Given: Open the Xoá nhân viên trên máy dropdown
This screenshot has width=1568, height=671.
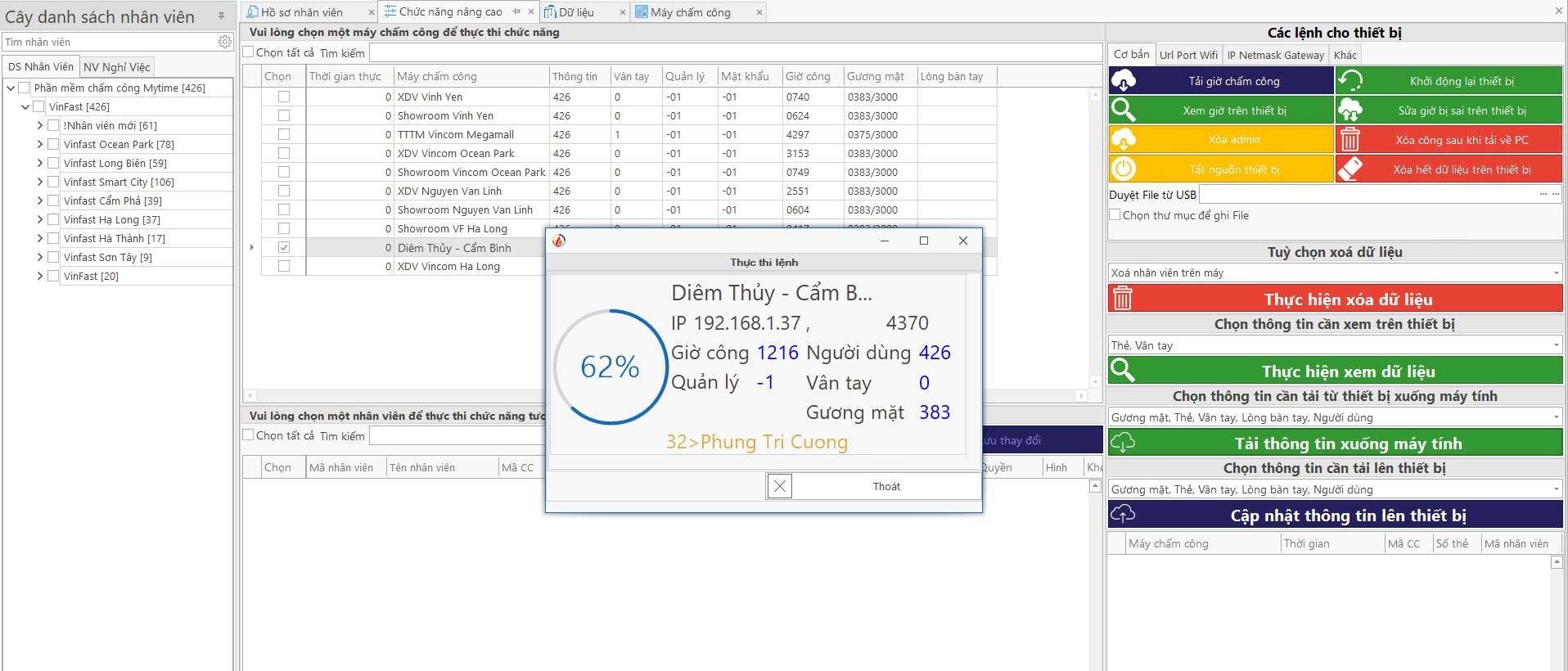Looking at the screenshot, I should (x=1555, y=273).
